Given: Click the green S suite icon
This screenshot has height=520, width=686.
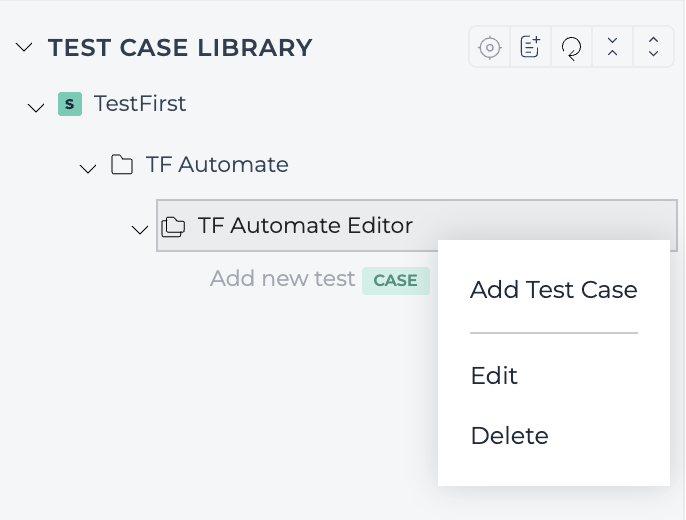Looking at the screenshot, I should click(70, 104).
